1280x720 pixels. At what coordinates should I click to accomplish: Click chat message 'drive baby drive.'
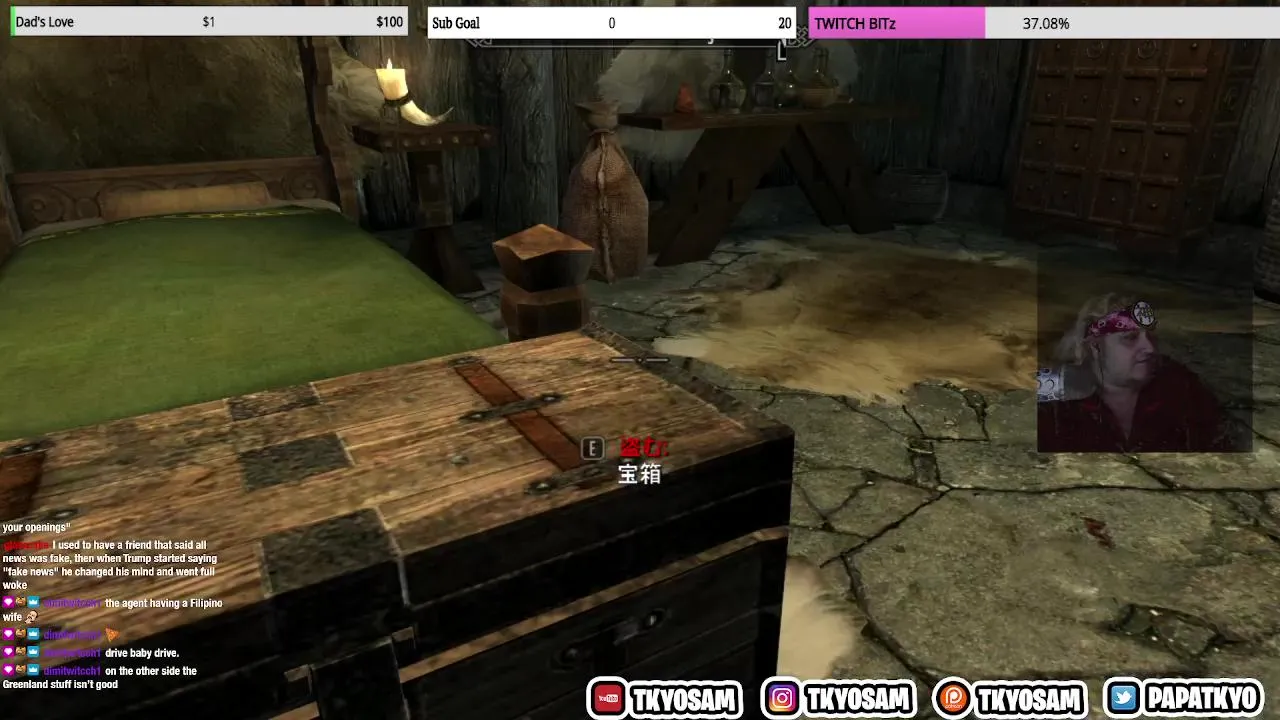142,653
